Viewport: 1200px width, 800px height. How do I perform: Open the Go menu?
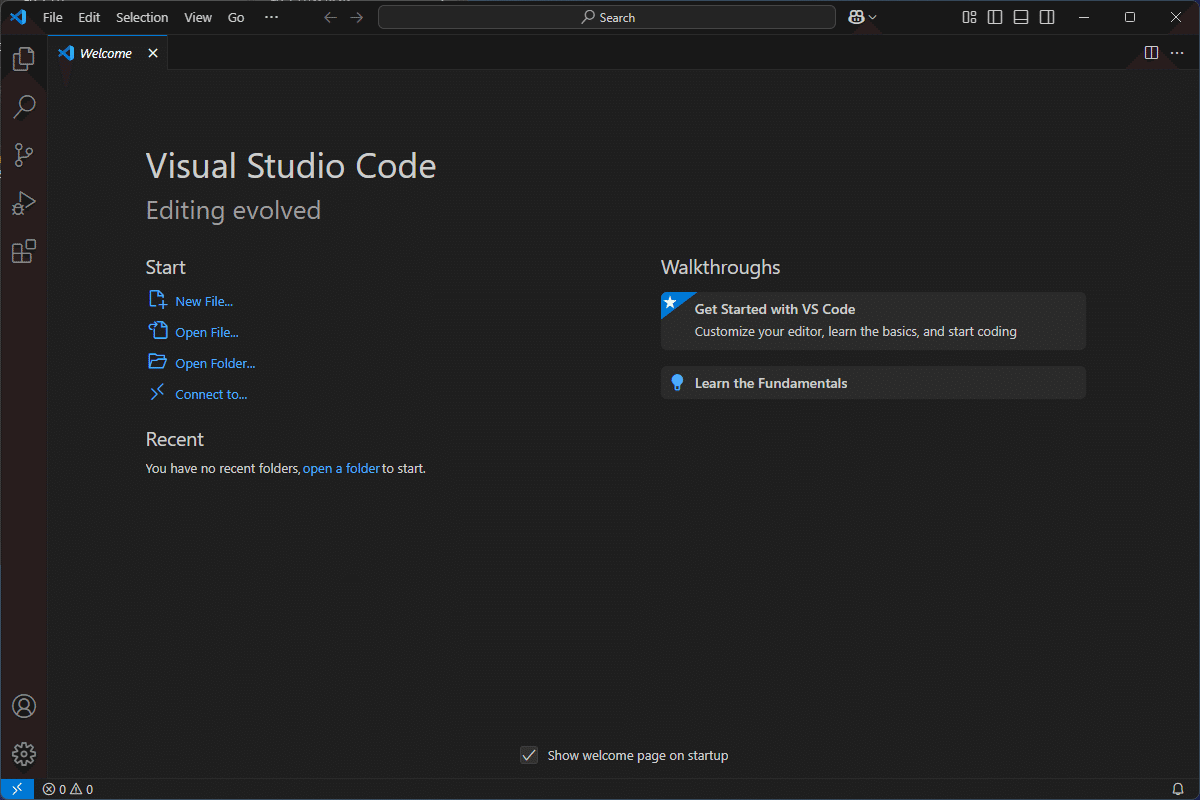tap(236, 17)
